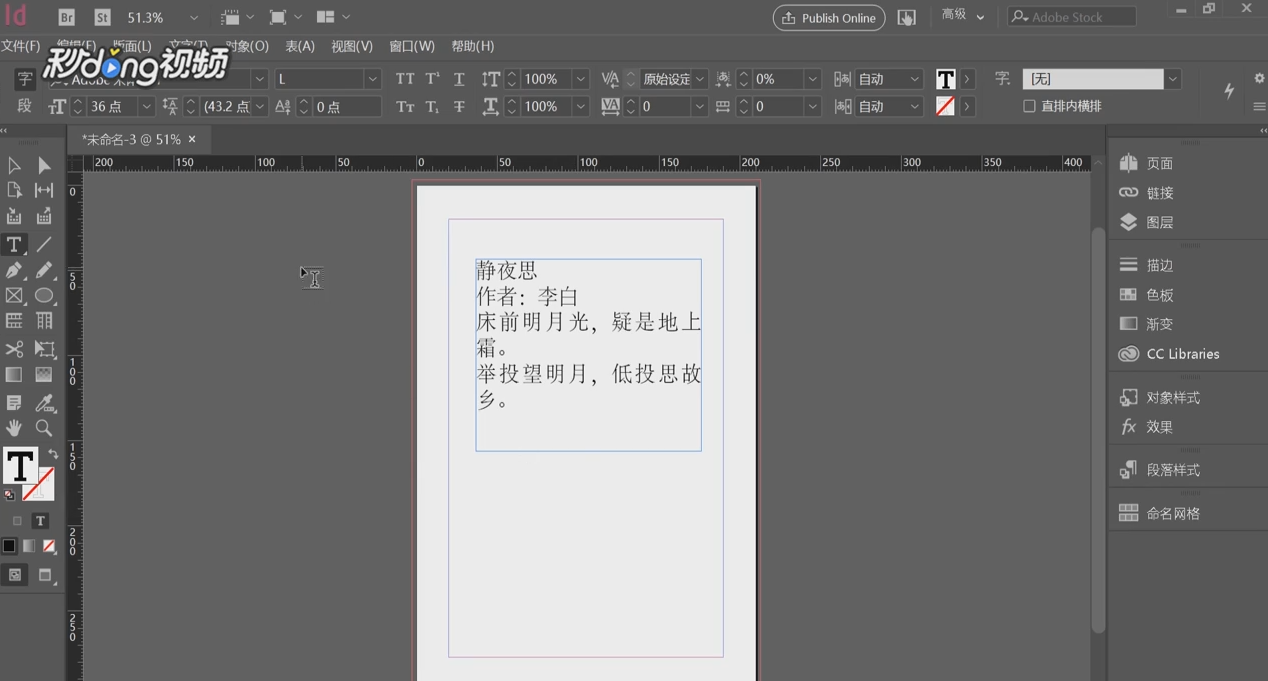Click the Publish Online button
This screenshot has height=681, width=1268.
point(829,18)
